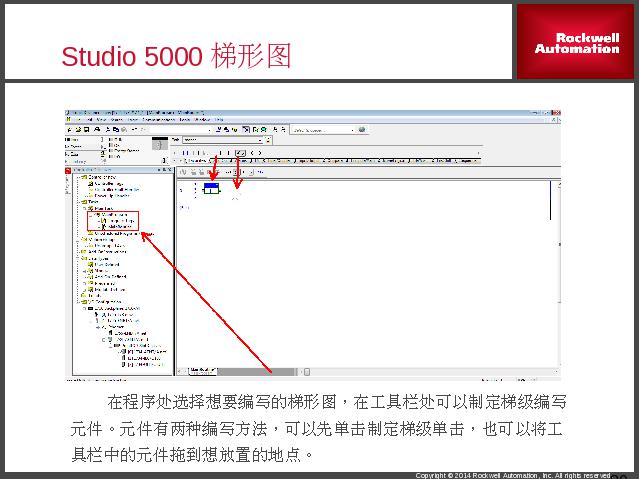
Task: Open the Logic menu
Action: [133, 120]
